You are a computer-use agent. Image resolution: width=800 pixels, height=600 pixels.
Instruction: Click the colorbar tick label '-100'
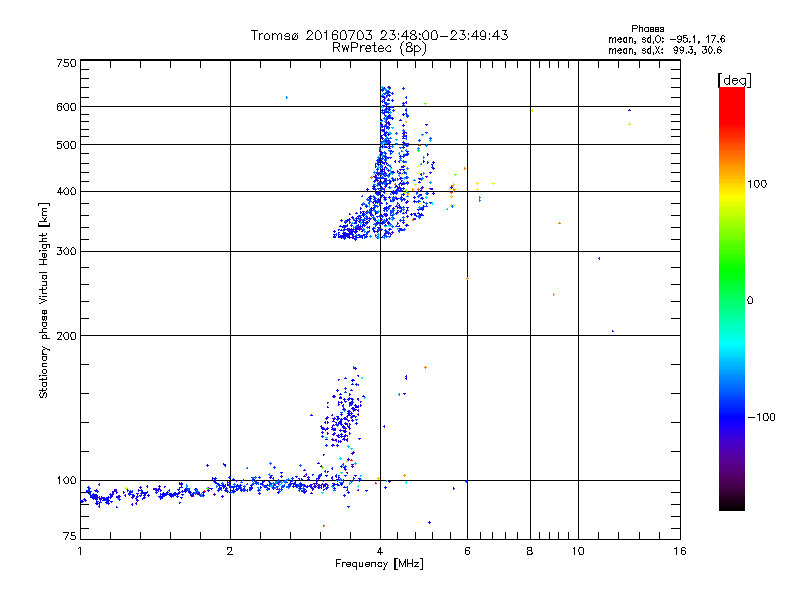tap(761, 417)
